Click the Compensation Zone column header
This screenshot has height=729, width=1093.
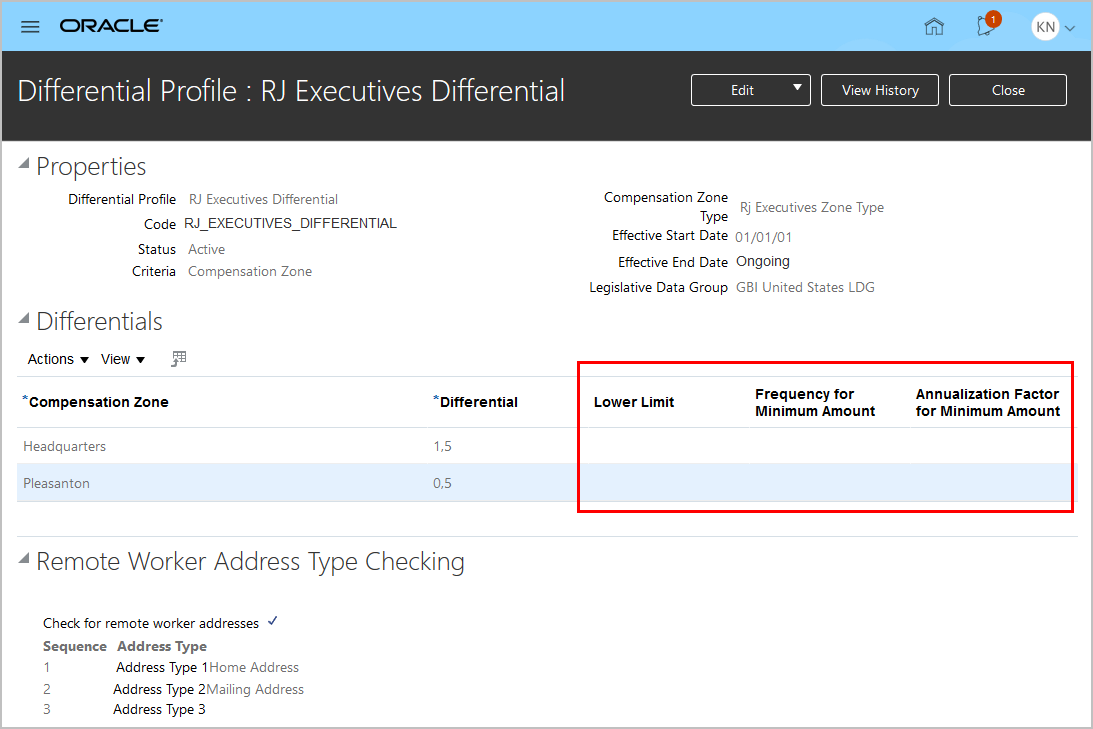click(x=99, y=402)
